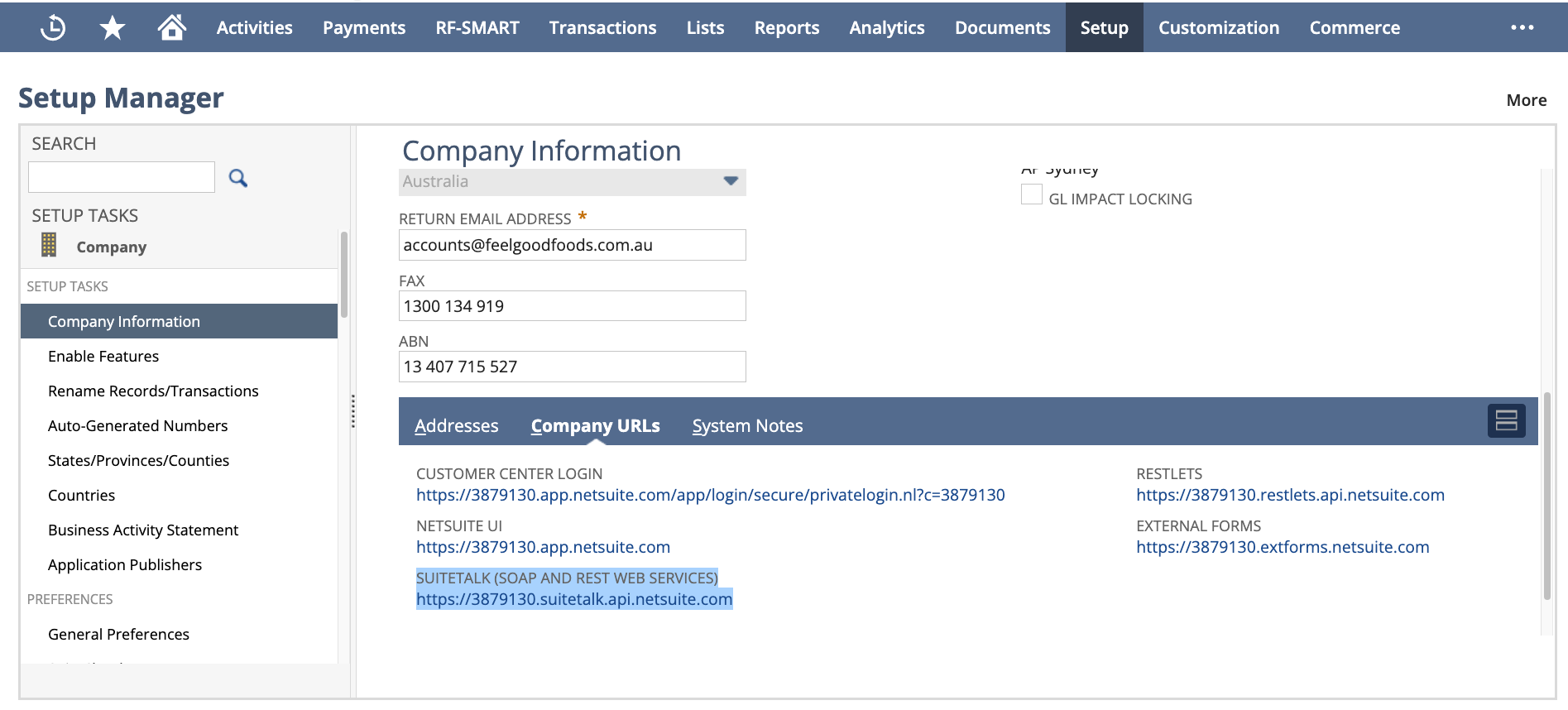
Task: Open the Customer Center Login URL
Action: click(711, 495)
